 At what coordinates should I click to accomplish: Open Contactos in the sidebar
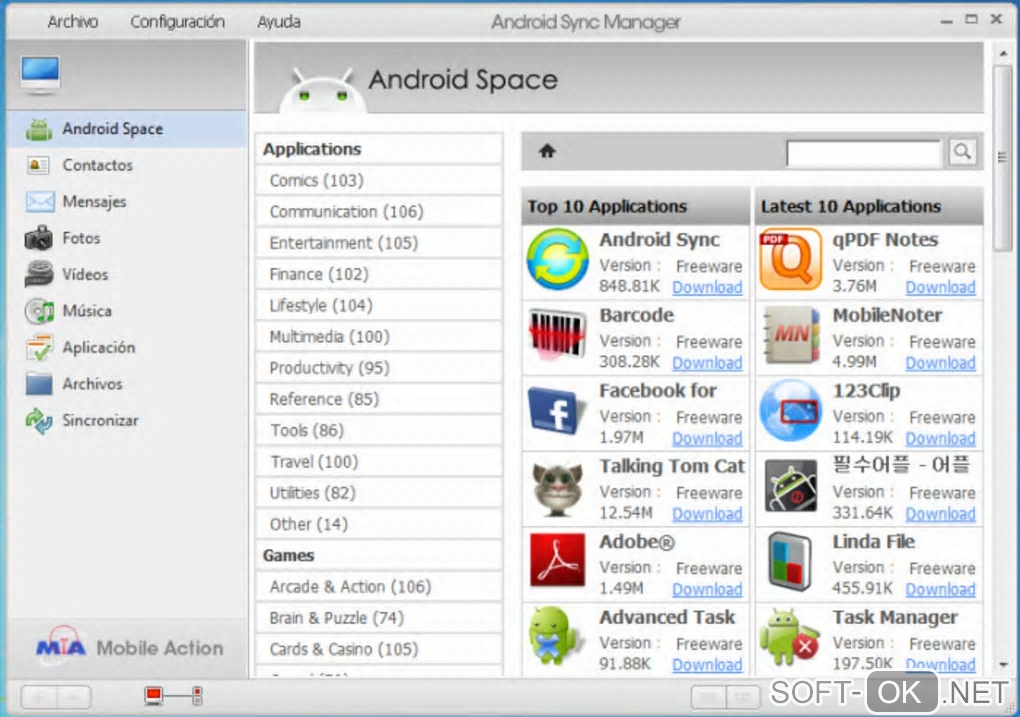tap(126, 165)
